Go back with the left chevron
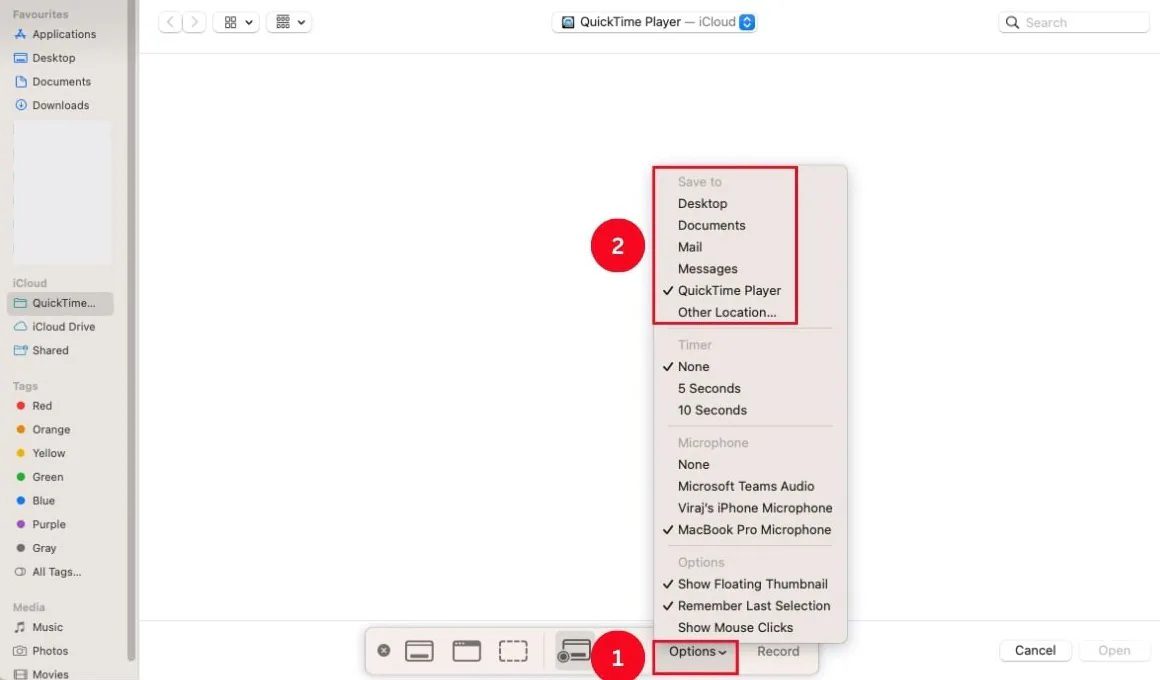The width and height of the screenshot is (1160, 680). [x=170, y=22]
